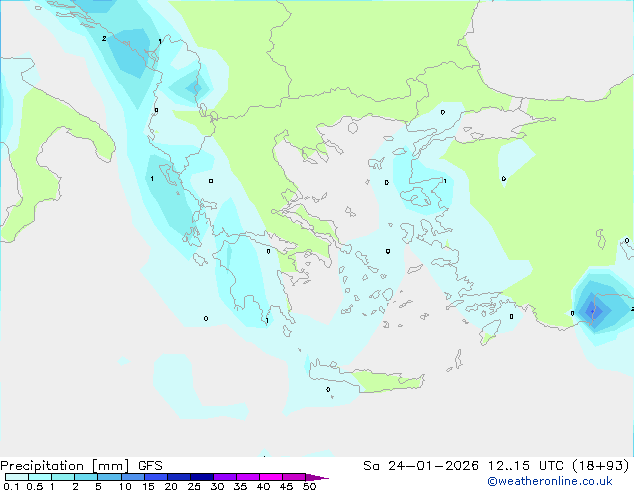Pick the 20–25 mm legend swatch
Screen dimensions: 634x490
[178, 477]
